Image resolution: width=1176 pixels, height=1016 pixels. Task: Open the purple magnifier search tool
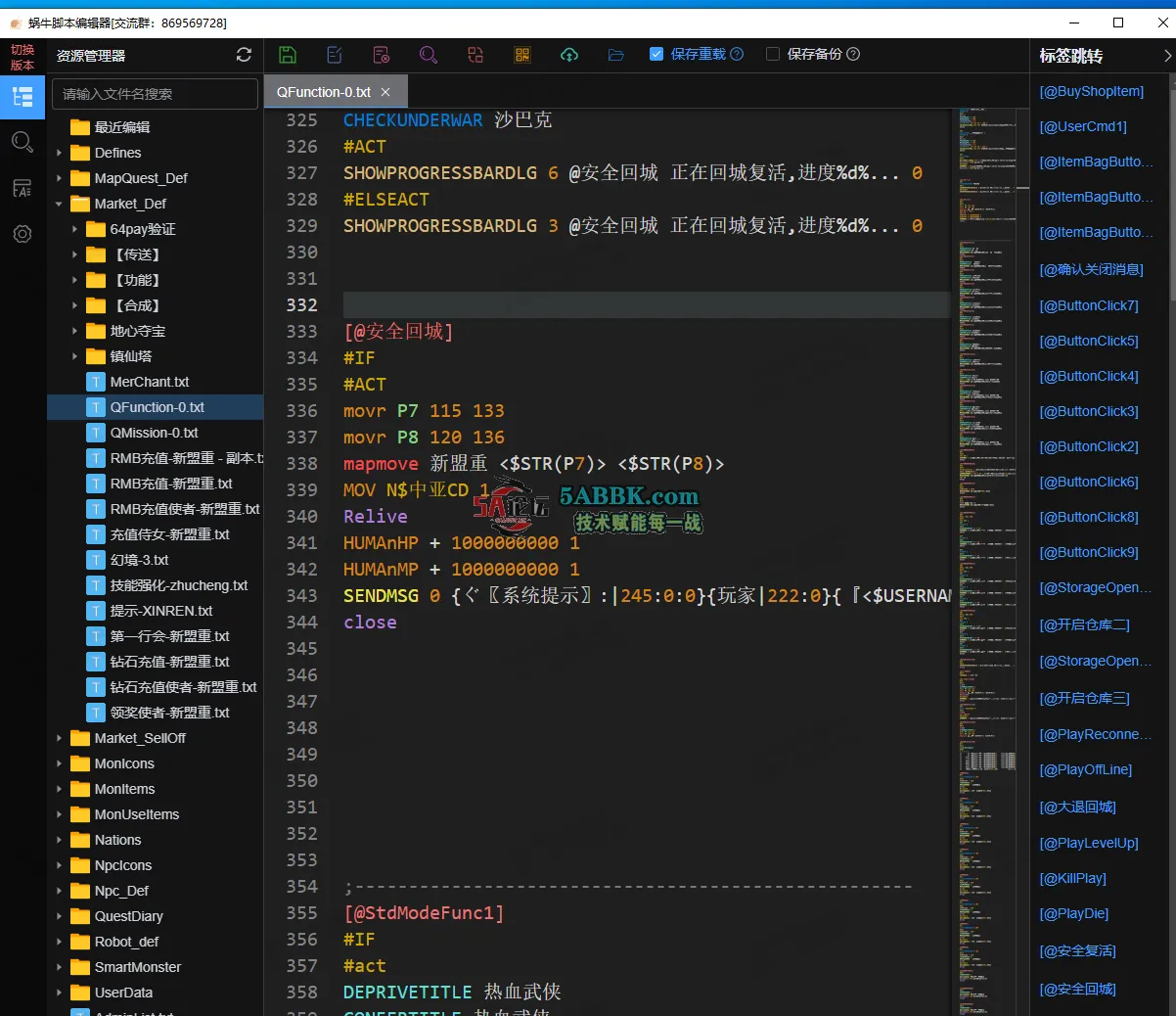pos(429,55)
